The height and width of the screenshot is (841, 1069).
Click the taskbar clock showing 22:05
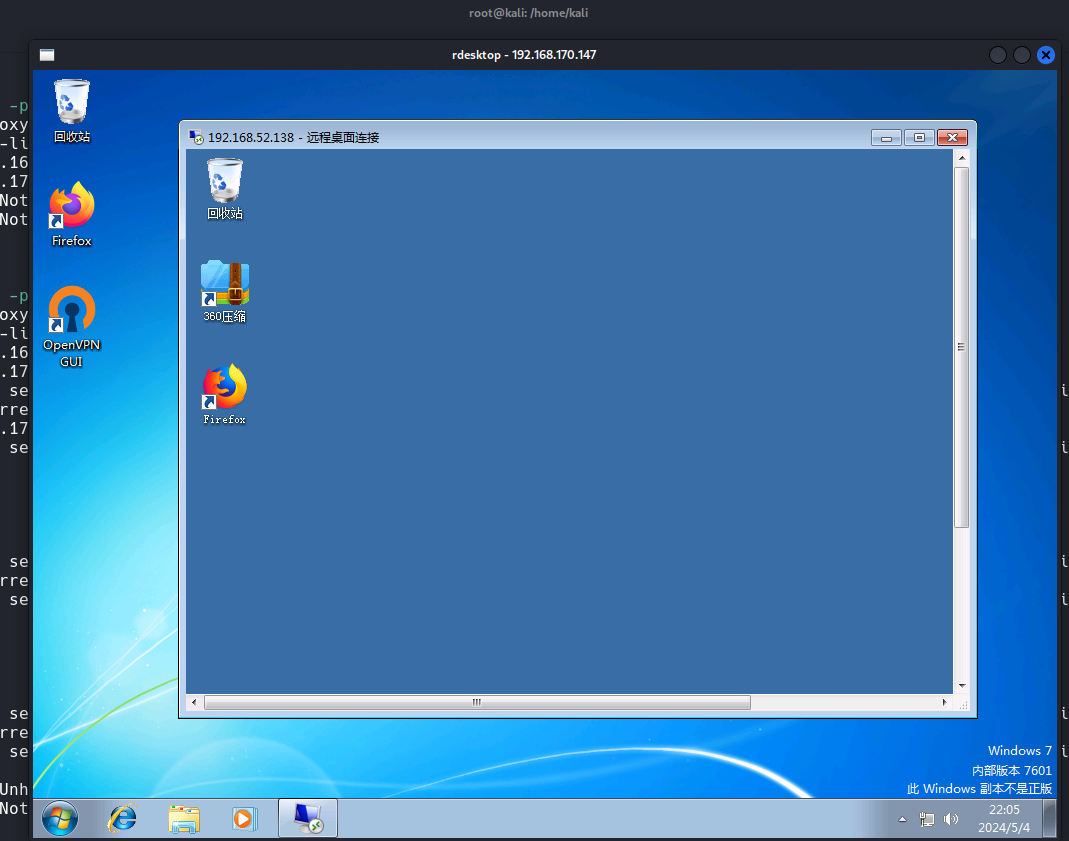1004,818
